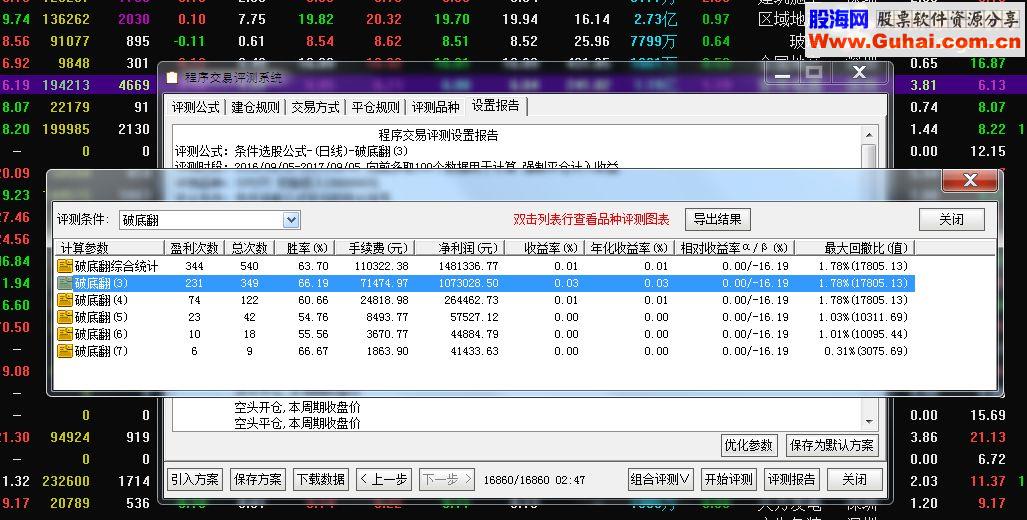Click drawdown value 1.03%(10311.69)
The width and height of the screenshot is (1027, 520).
863,317
